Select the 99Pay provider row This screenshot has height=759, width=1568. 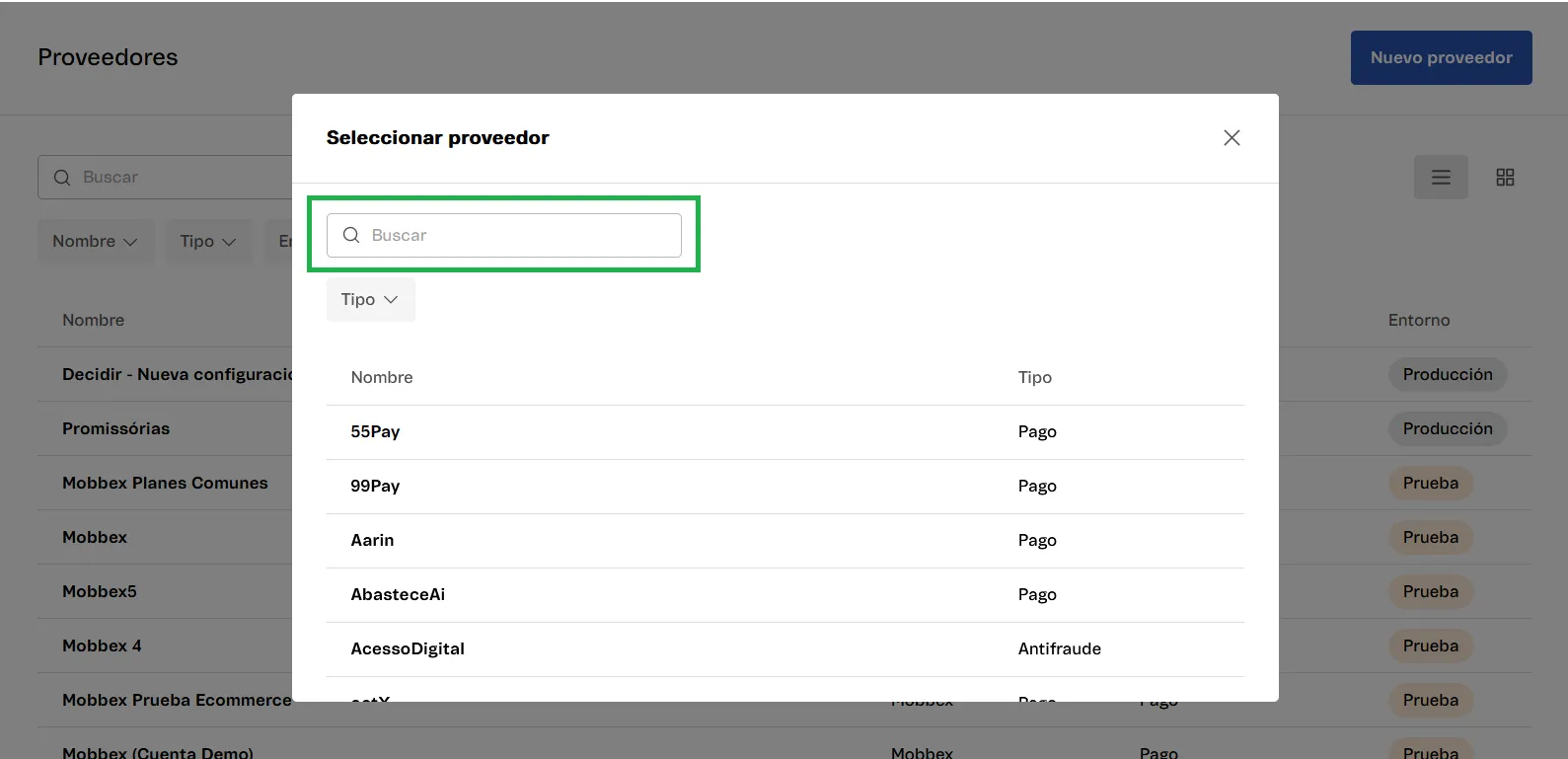coord(785,487)
